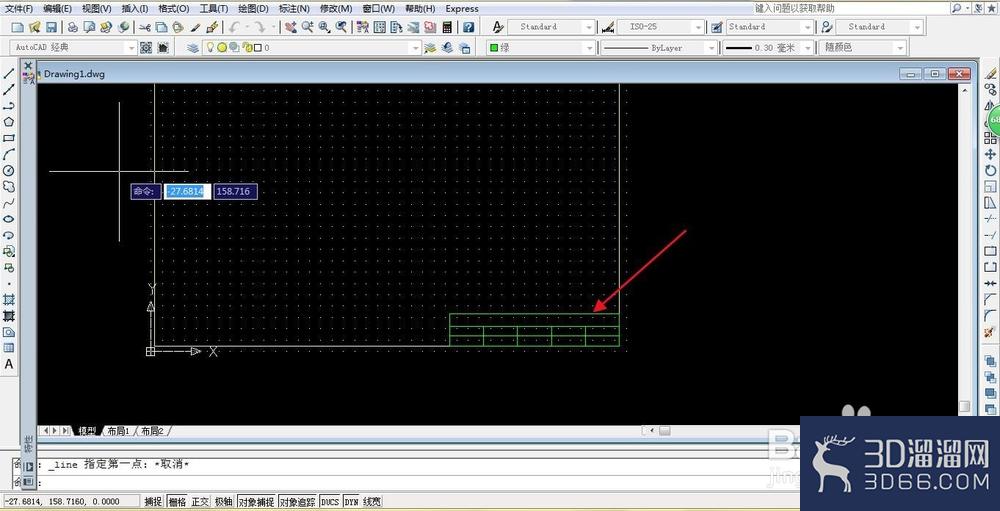1000x511 pixels.
Task: Undo the last action with the Undo arrow
Action: pos(233,27)
